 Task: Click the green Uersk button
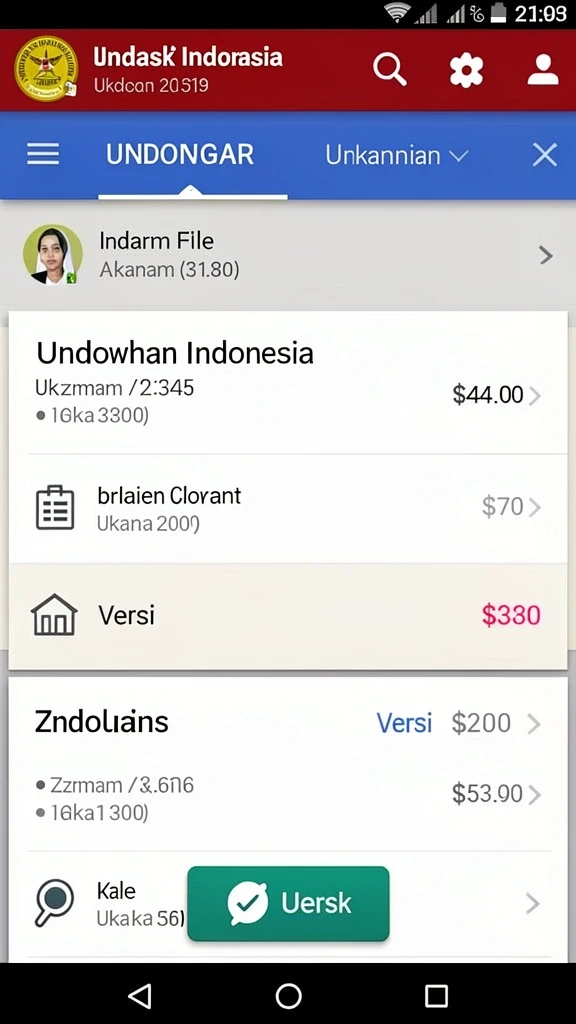click(x=288, y=903)
